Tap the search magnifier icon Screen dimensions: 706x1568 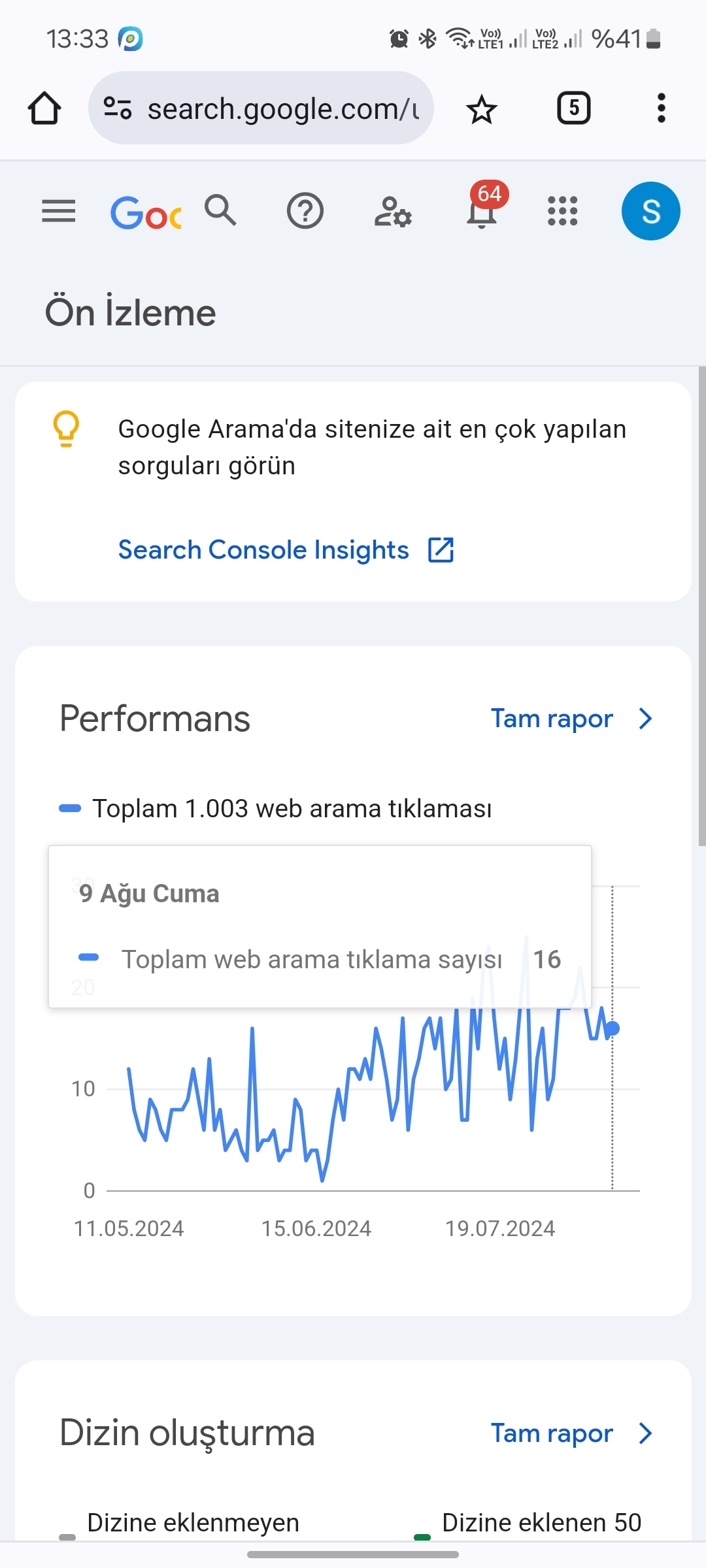(x=220, y=210)
